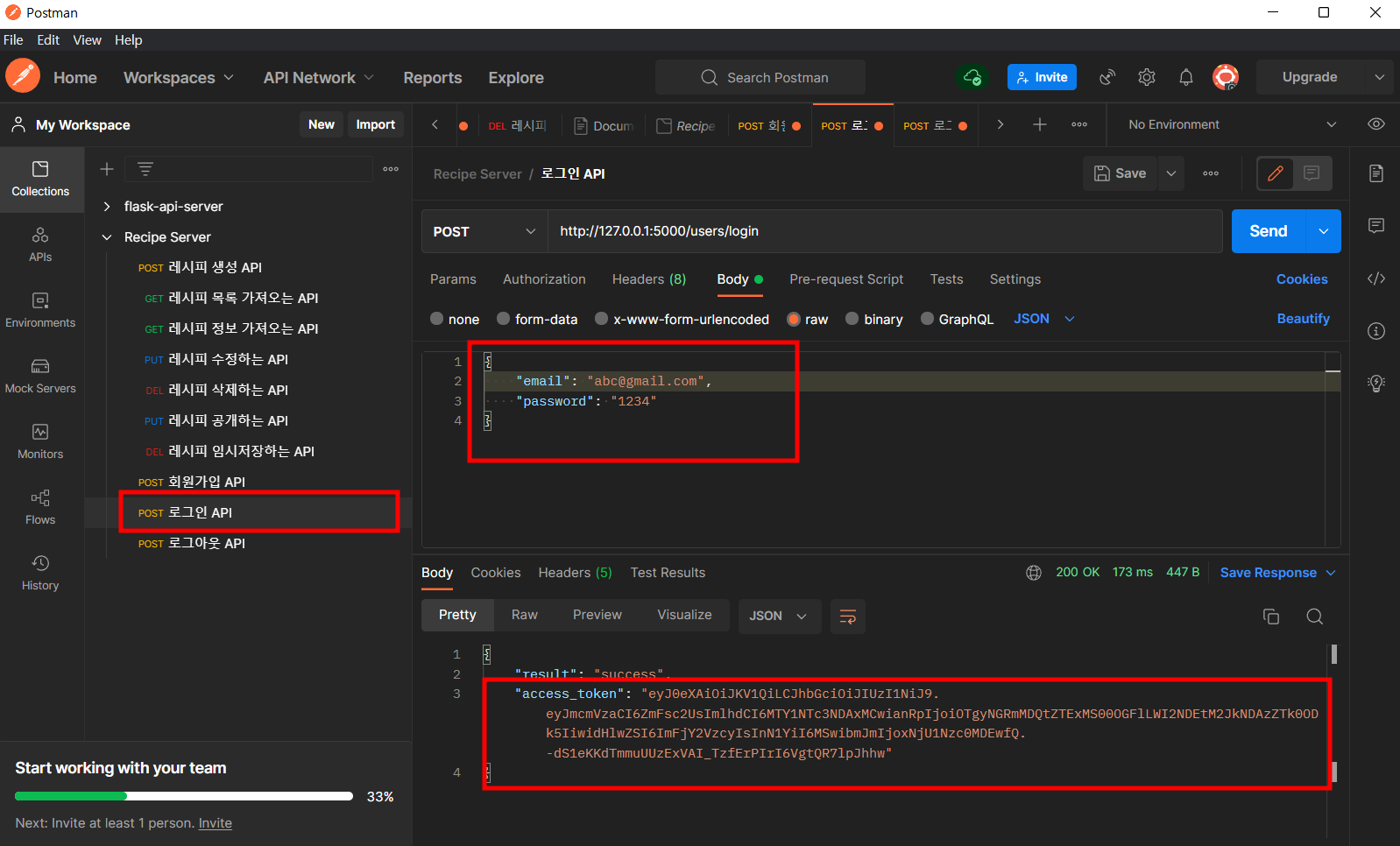Viewport: 1400px width, 846px height.
Task: Switch to the Pre-request Script tab
Action: (x=846, y=279)
